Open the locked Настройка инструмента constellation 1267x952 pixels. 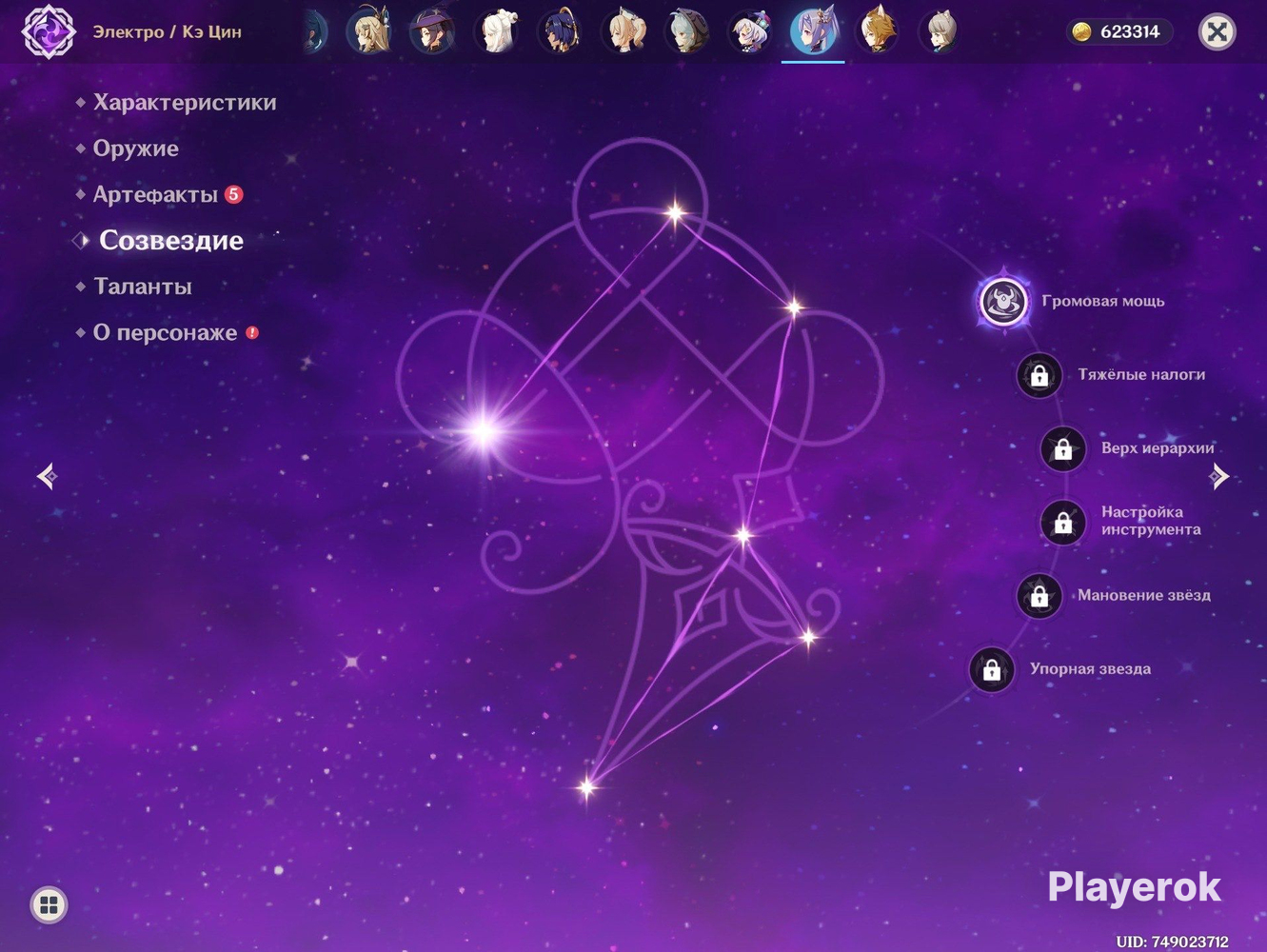(x=1063, y=522)
